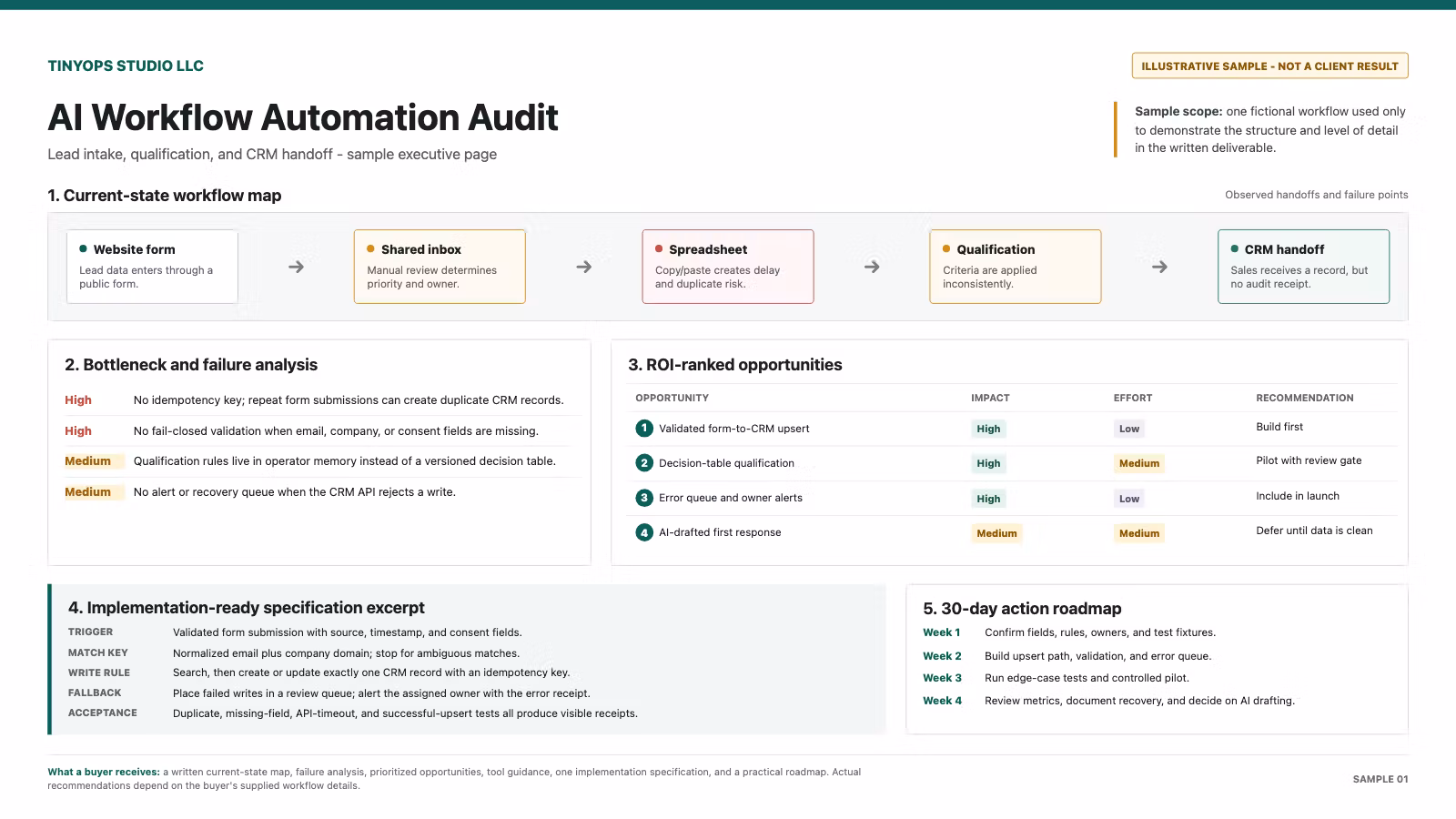This screenshot has height=819, width=1456.
Task: Click the arrow before CRM handoff card
Action: point(1159,267)
